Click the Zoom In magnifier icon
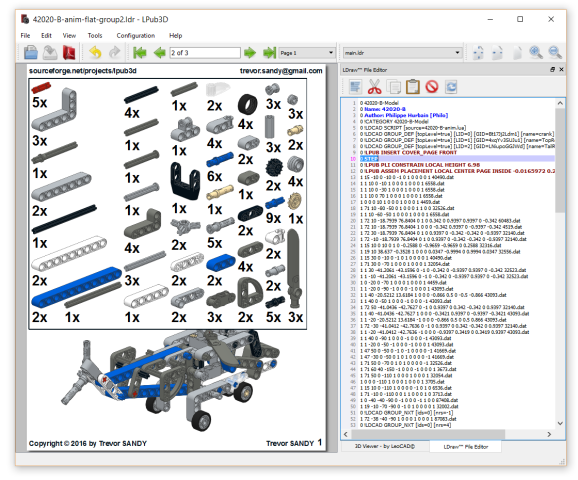 pos(536,52)
